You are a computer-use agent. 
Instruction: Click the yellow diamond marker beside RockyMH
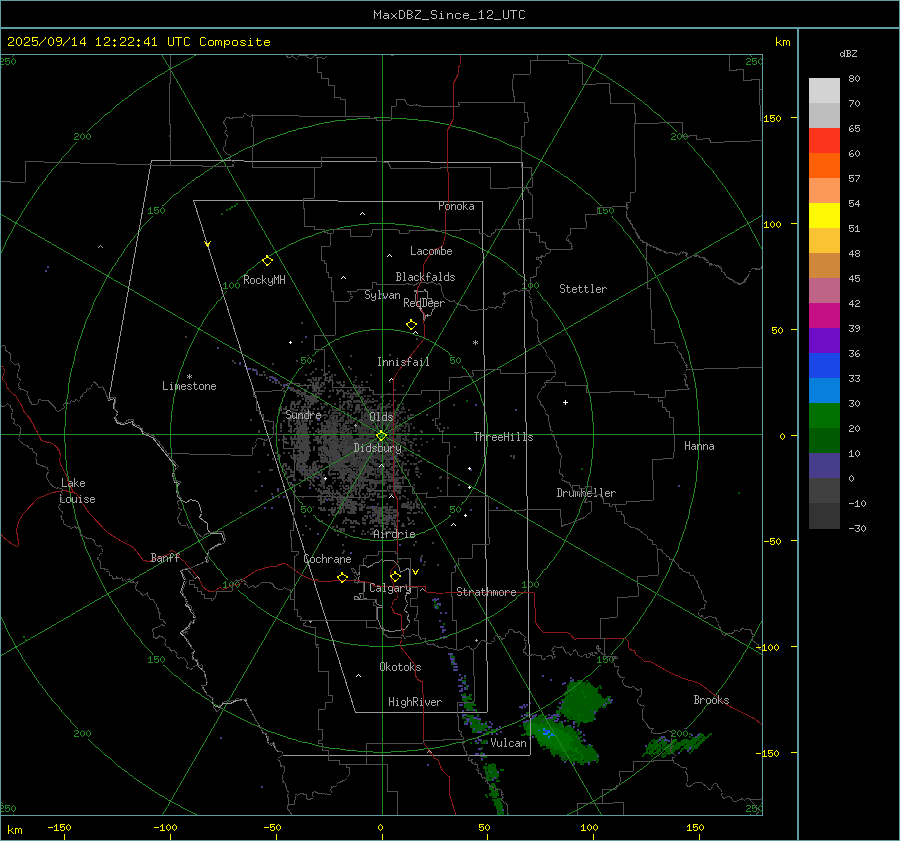coord(267,261)
